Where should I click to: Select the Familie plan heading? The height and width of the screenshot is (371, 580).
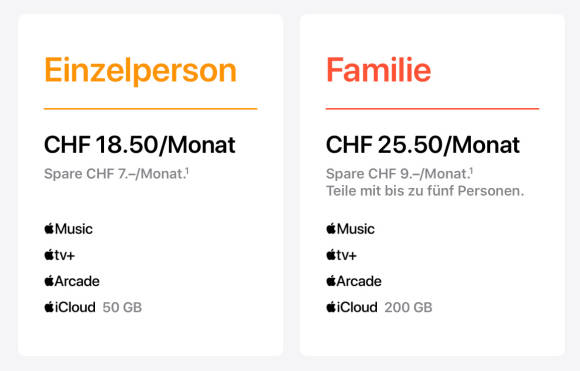(378, 70)
